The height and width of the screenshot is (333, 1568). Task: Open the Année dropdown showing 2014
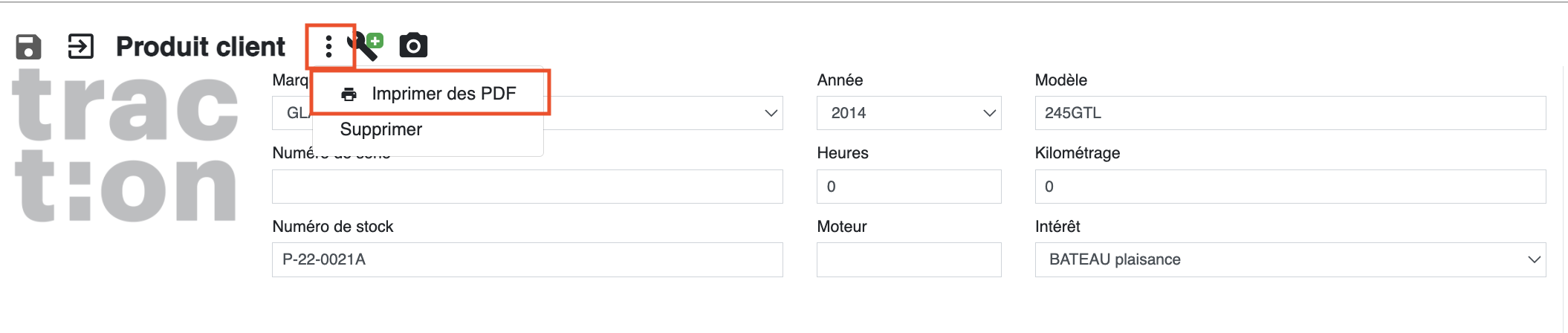909,113
